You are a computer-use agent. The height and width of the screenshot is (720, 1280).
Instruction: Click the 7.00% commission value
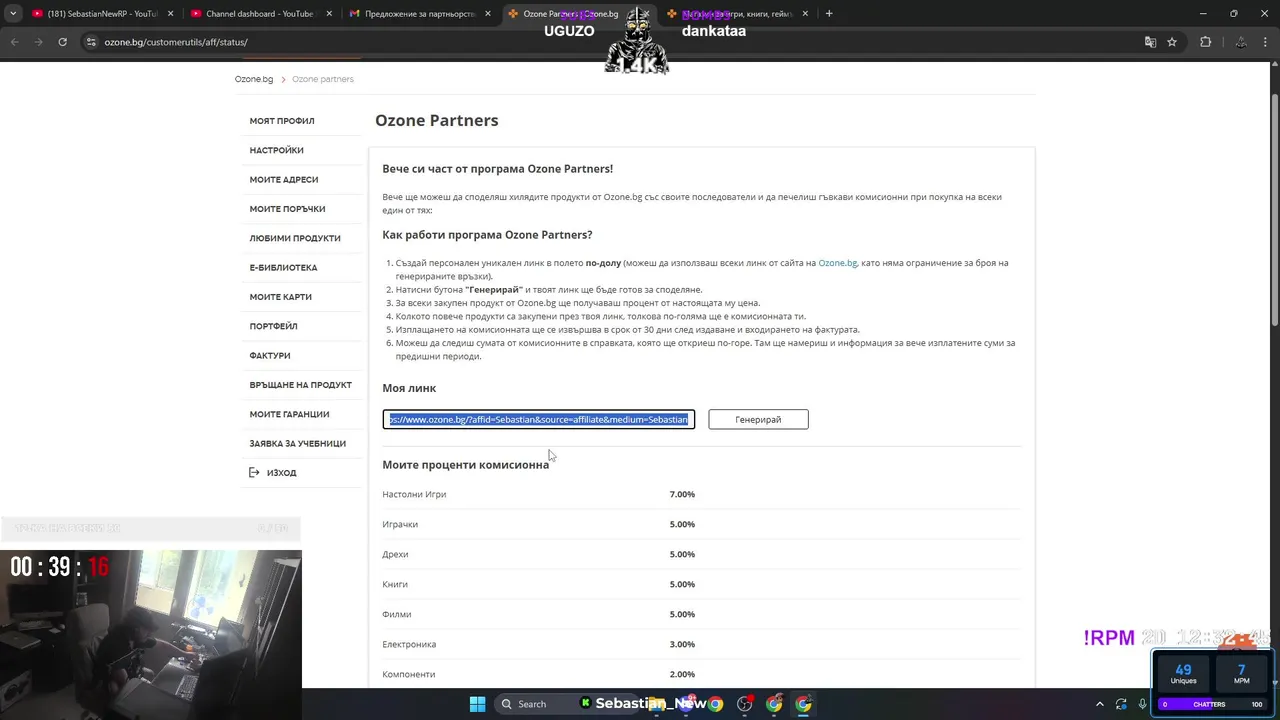tap(682, 494)
